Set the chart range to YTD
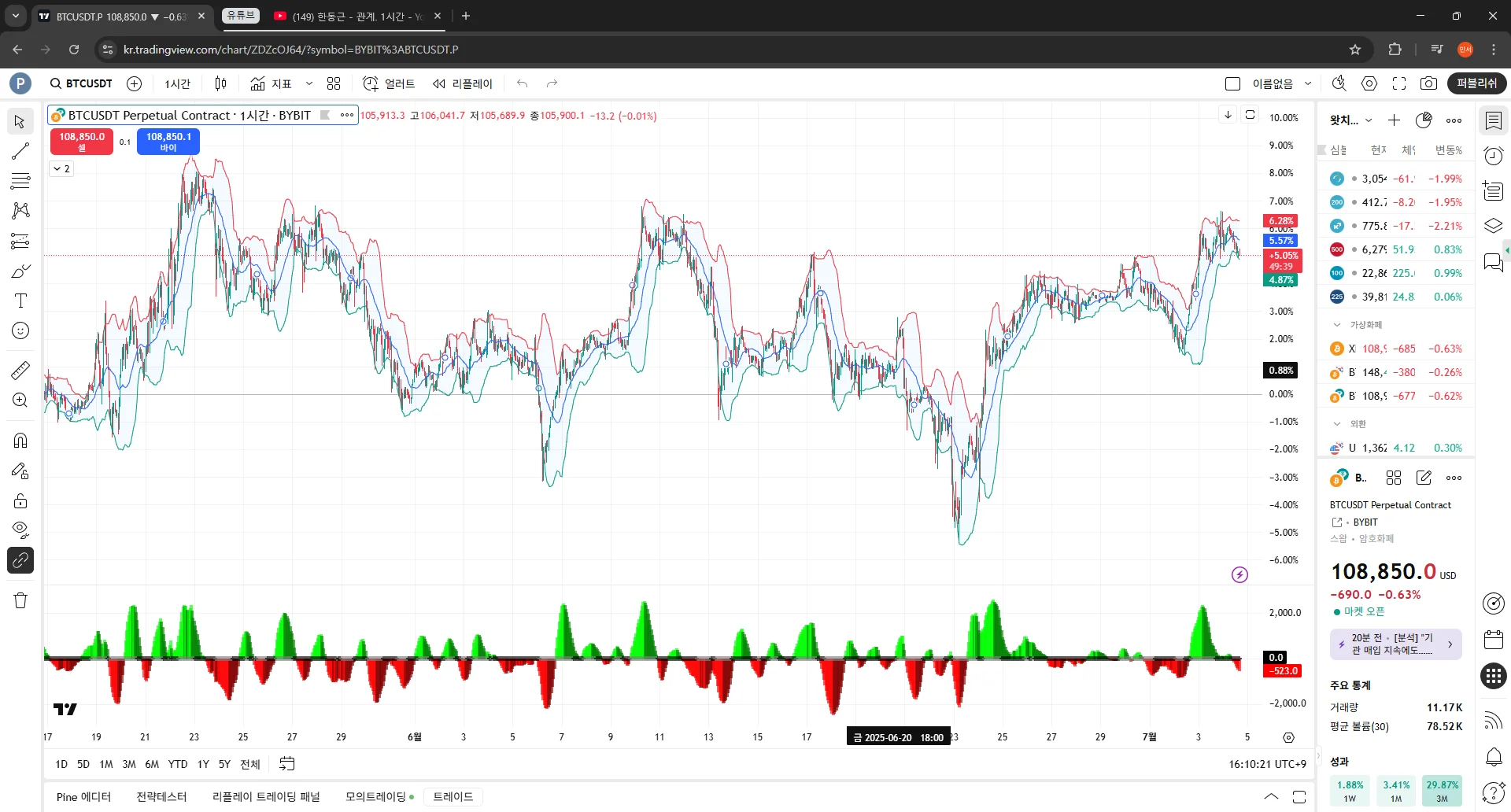 pos(178,764)
